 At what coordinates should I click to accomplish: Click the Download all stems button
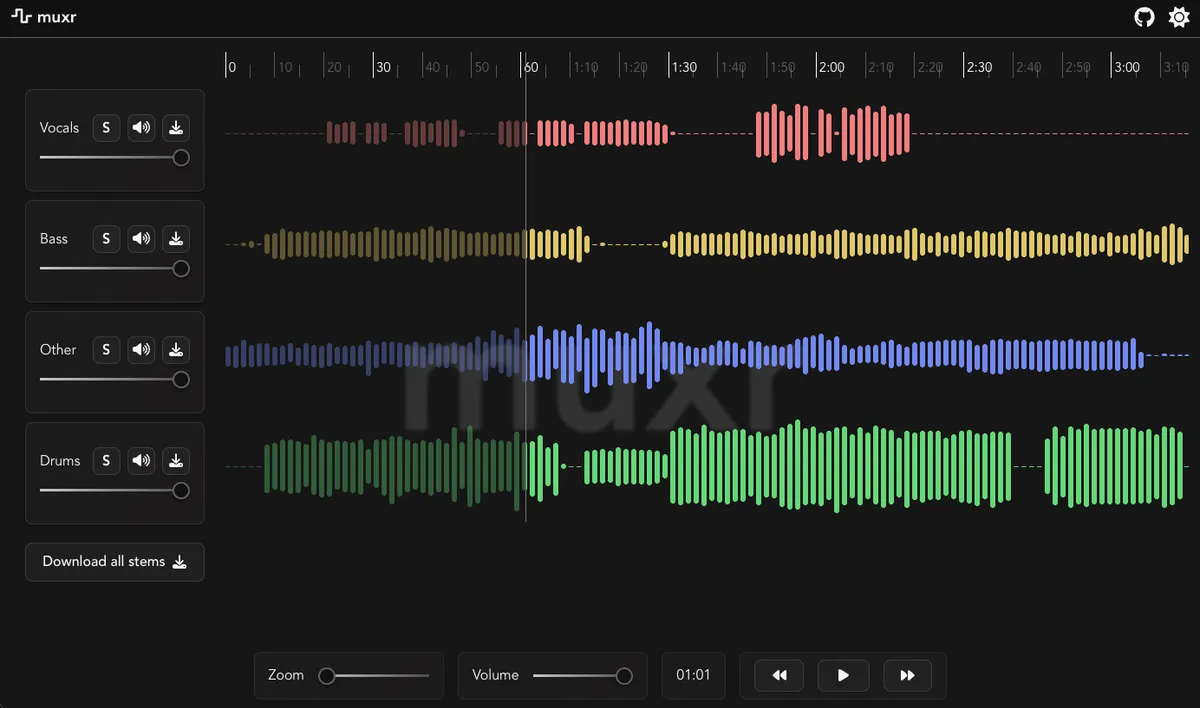click(x=115, y=562)
